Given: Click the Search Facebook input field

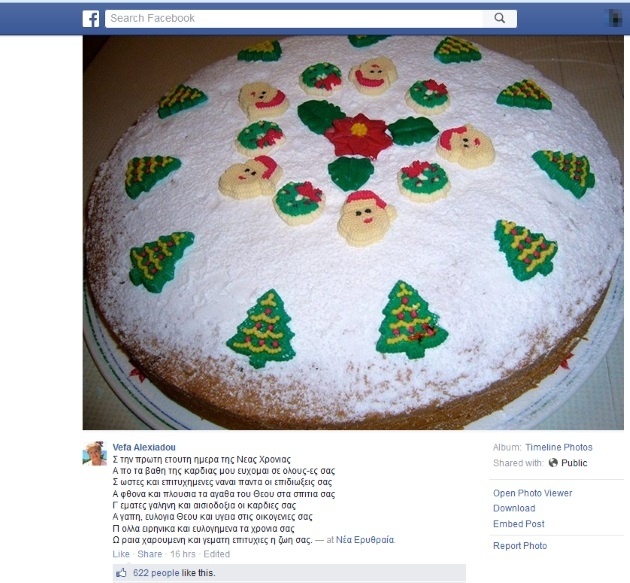Looking at the screenshot, I should (x=294, y=18).
